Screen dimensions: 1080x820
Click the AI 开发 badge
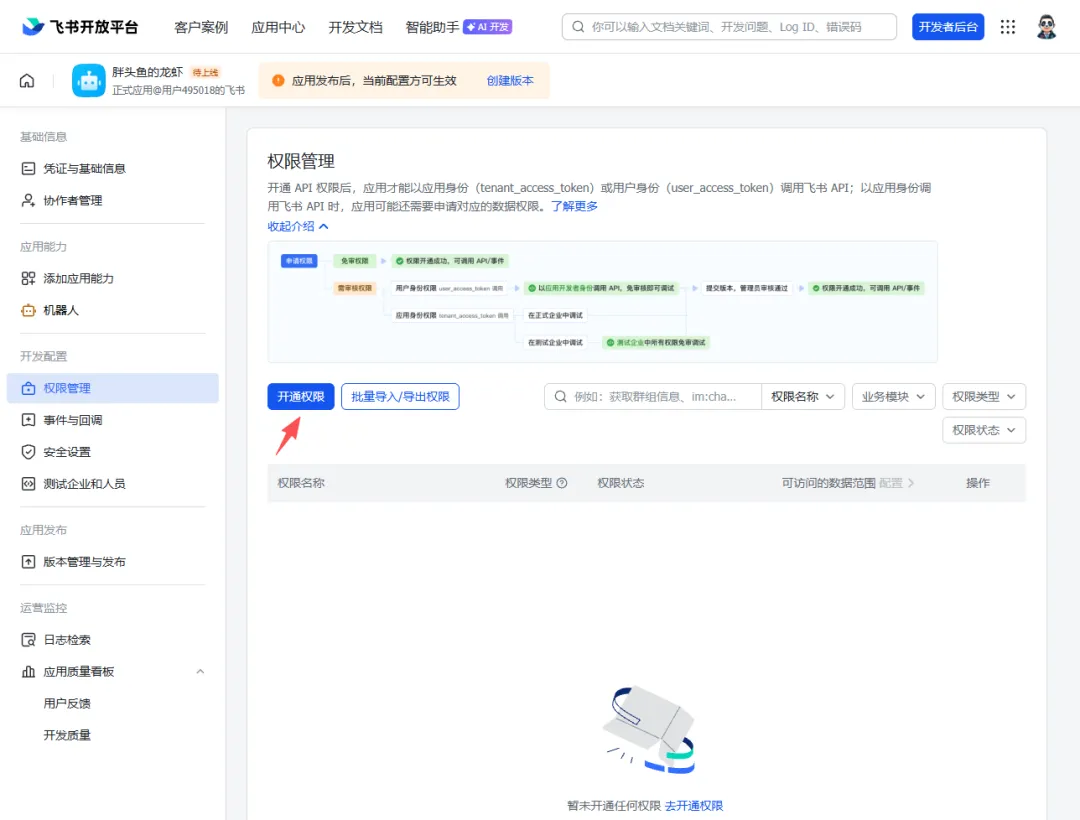tap(488, 27)
